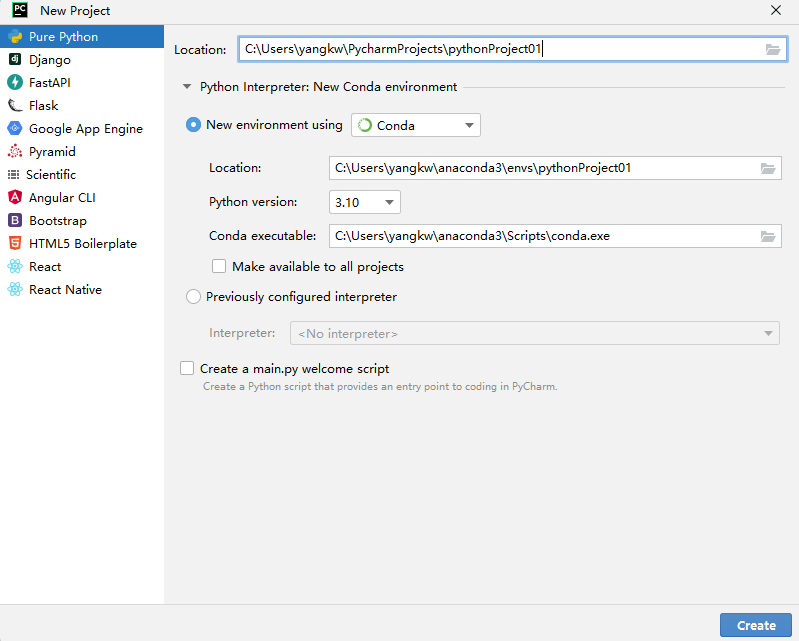Browse for project location folder icon

click(x=773, y=49)
